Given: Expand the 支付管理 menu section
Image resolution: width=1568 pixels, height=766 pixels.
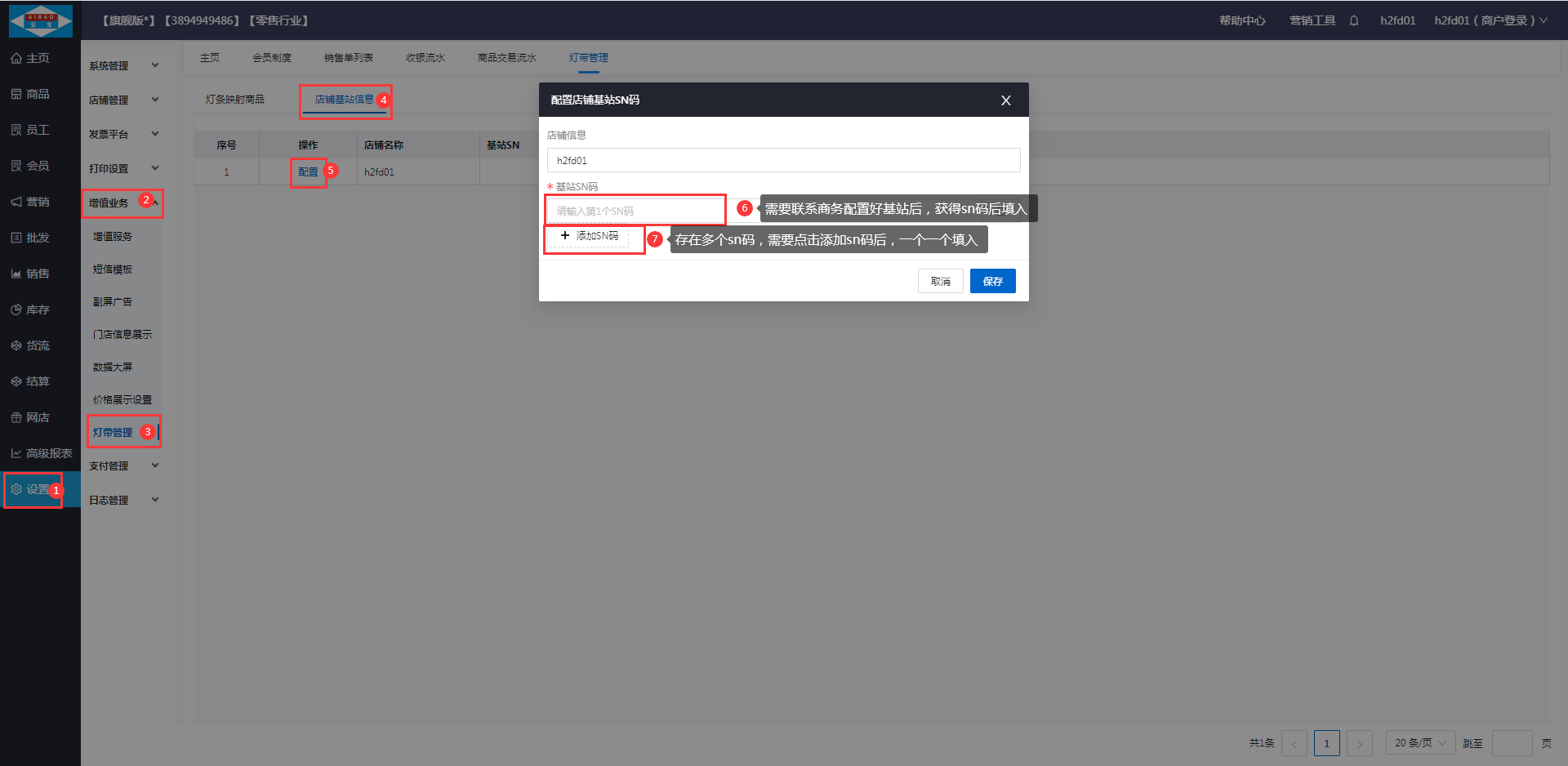Looking at the screenshot, I should 123,465.
